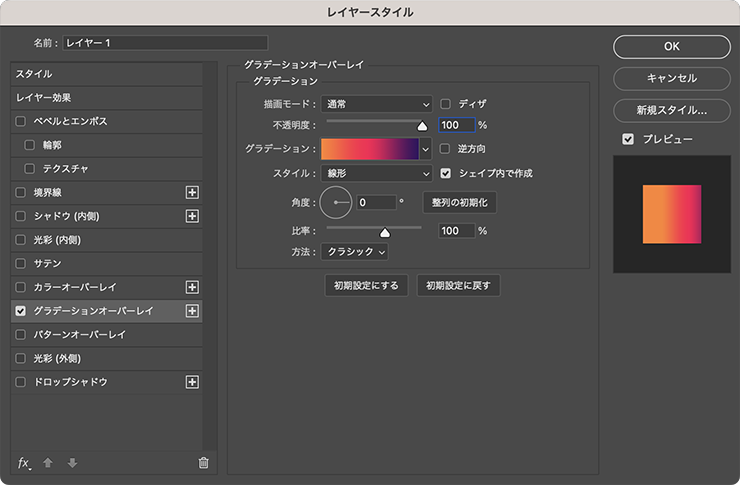Screen dimensions: 740x485
Task: Uncheck the プレビュー checkbox
Action: coord(628,139)
